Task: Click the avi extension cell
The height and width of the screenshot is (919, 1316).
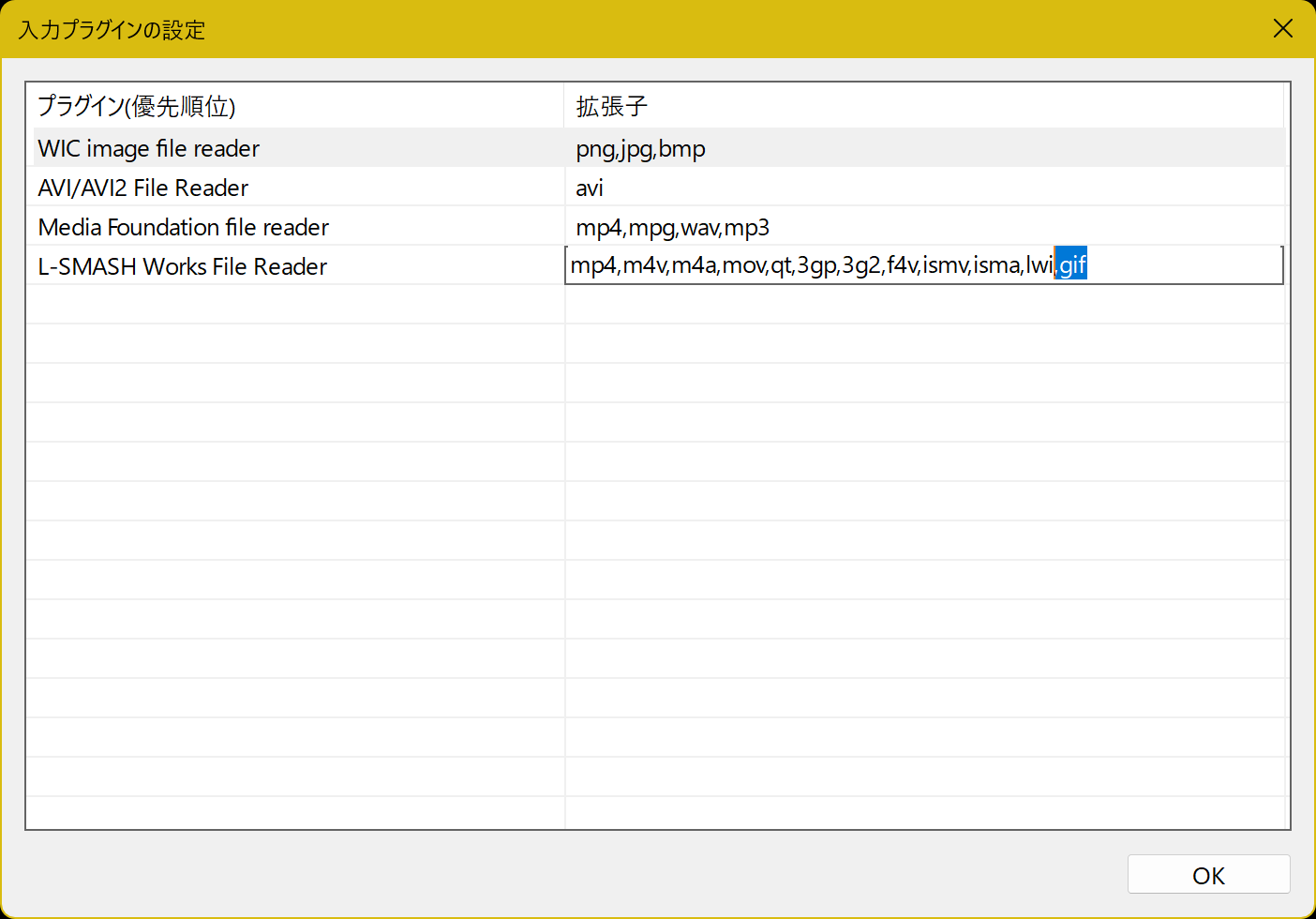Action: point(590,188)
